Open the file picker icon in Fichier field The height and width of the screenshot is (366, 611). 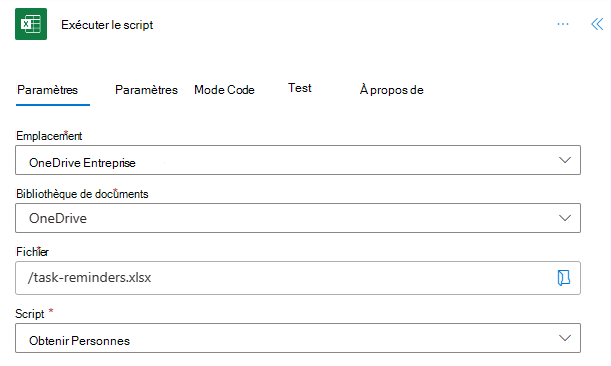pyautogui.click(x=563, y=278)
